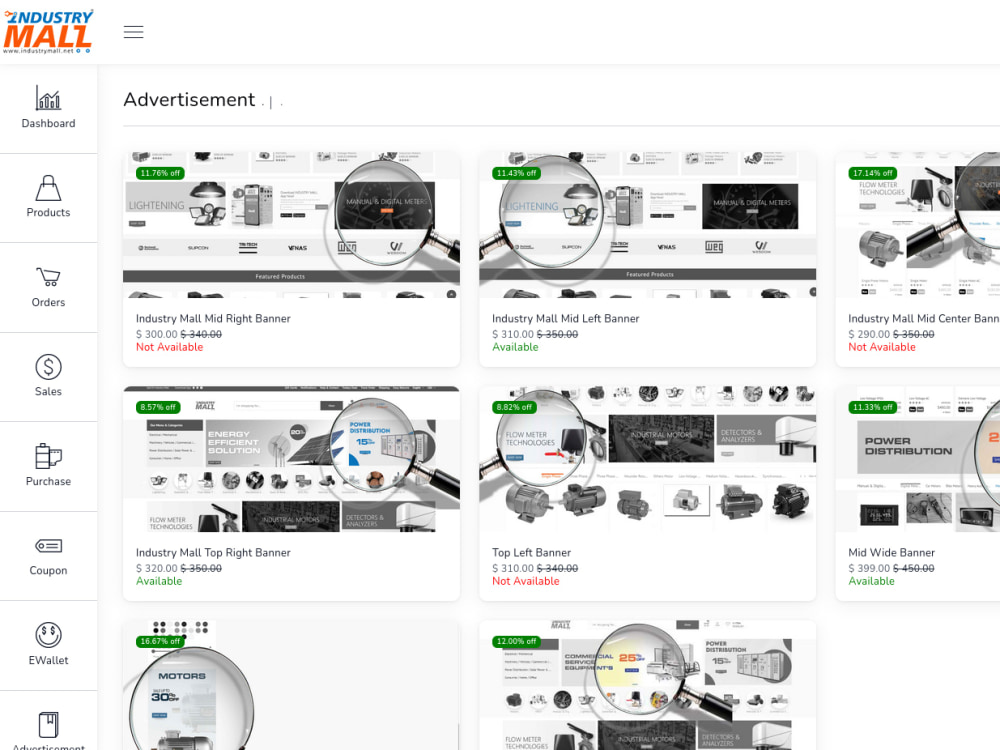Open the Dashboard chart icon
Image resolution: width=1000 pixels, height=750 pixels.
[x=48, y=98]
